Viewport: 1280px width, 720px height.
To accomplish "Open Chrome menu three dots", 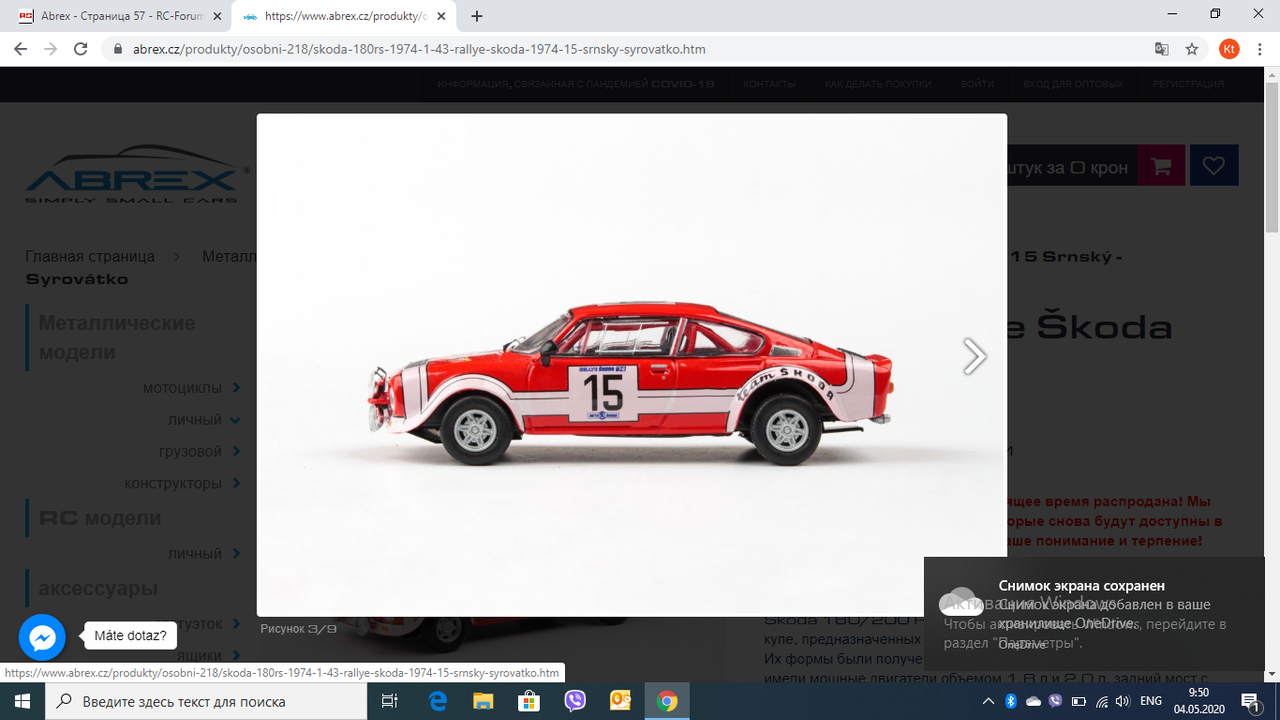I will click(1260, 49).
